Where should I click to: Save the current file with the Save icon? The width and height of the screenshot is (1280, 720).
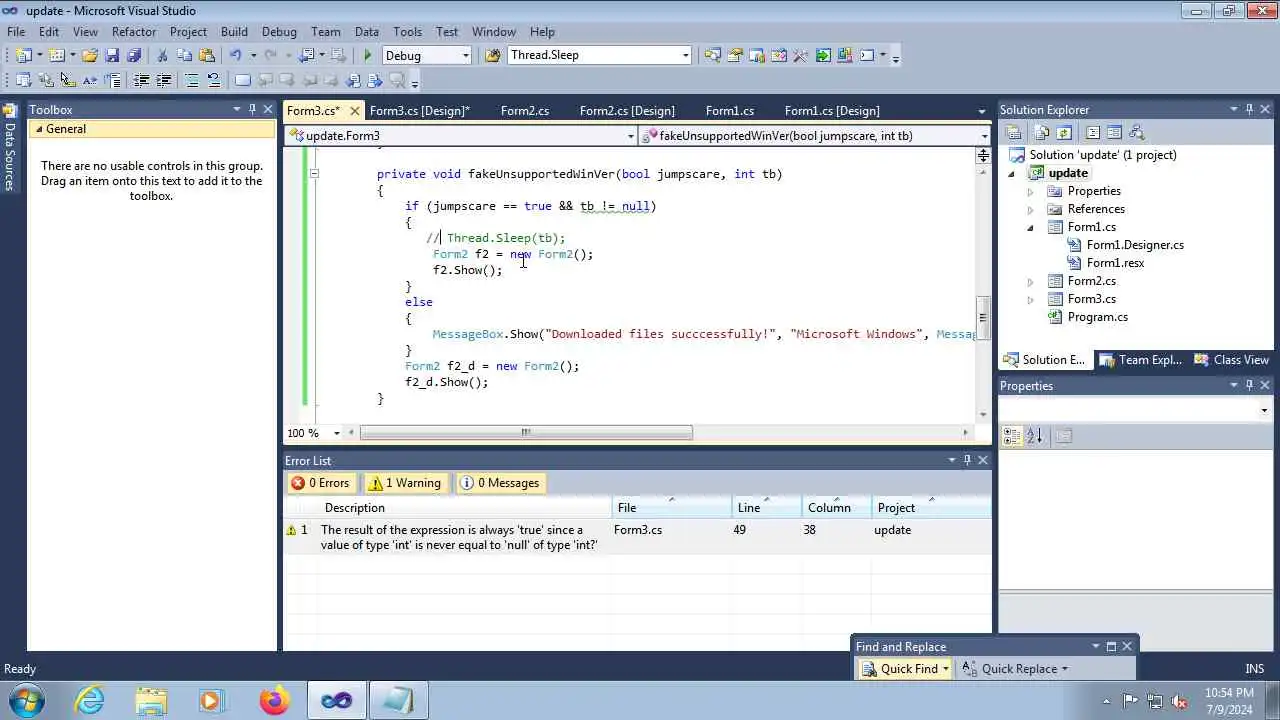coord(112,55)
